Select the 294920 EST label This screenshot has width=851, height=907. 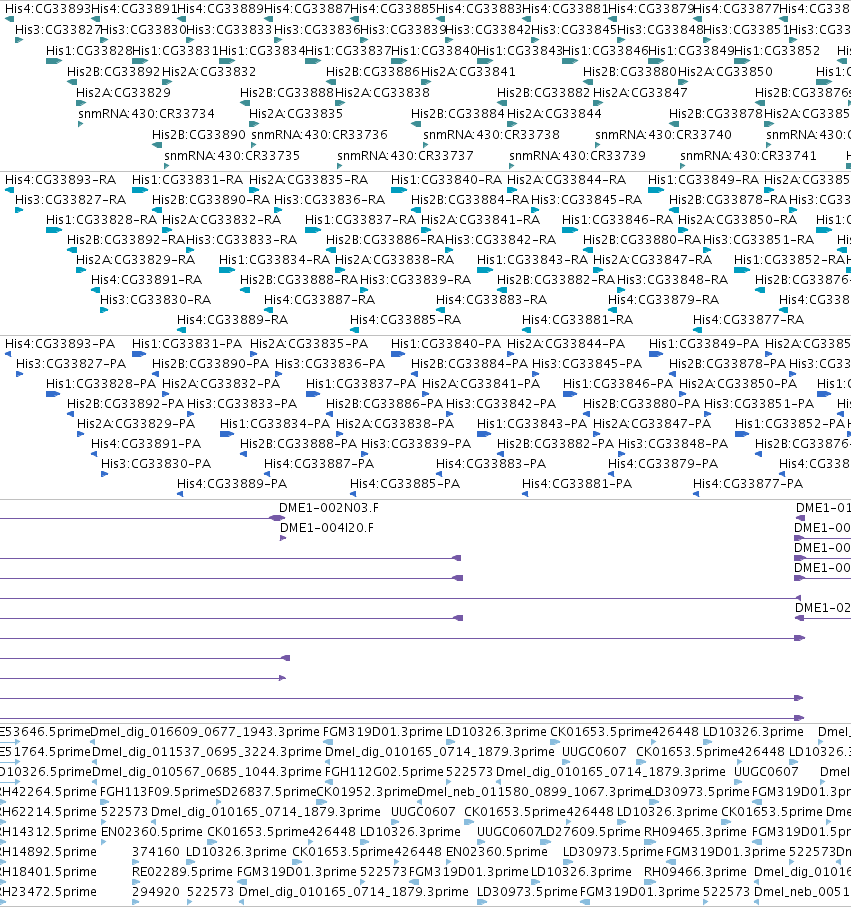pyautogui.click(x=156, y=892)
